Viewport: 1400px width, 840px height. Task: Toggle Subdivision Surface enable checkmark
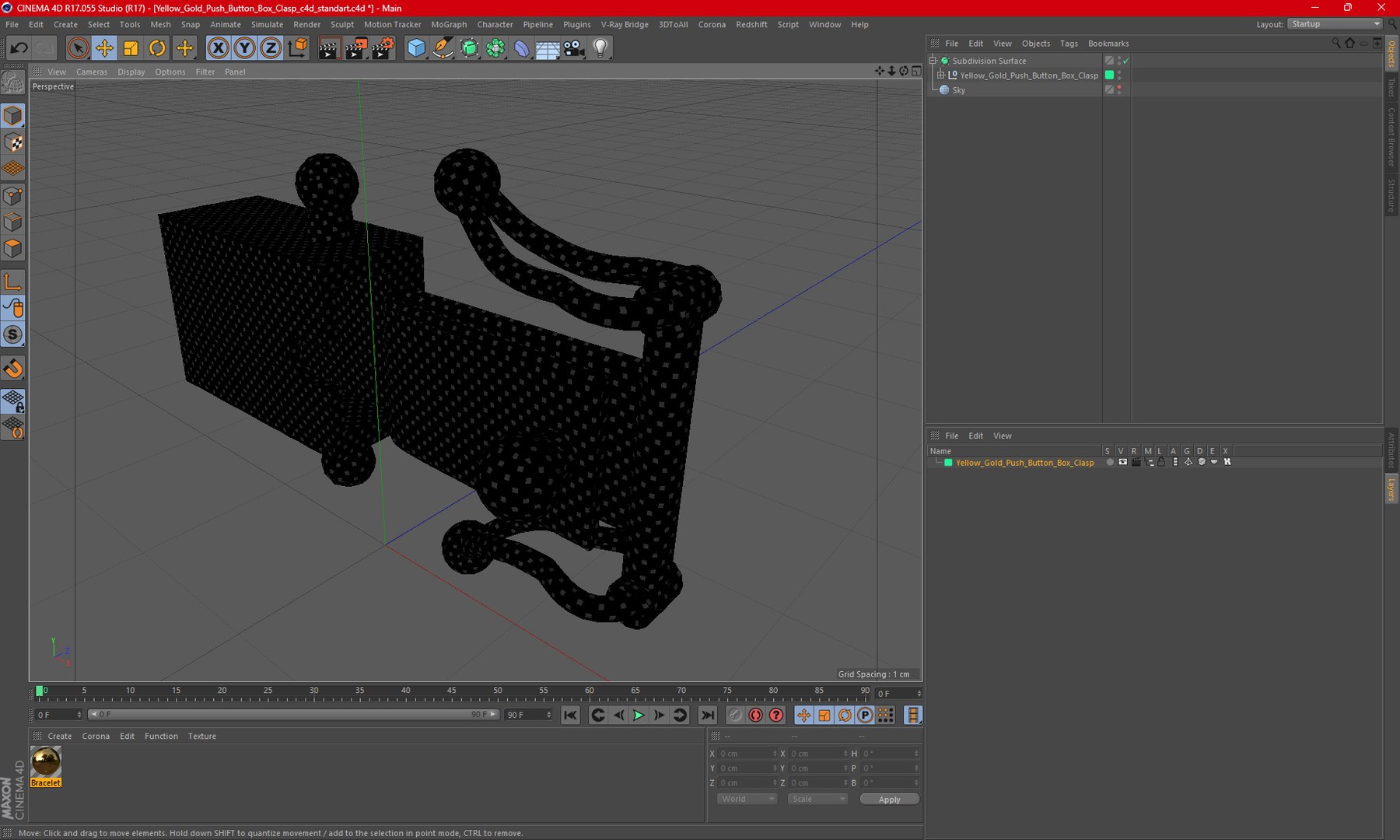coord(1125,61)
